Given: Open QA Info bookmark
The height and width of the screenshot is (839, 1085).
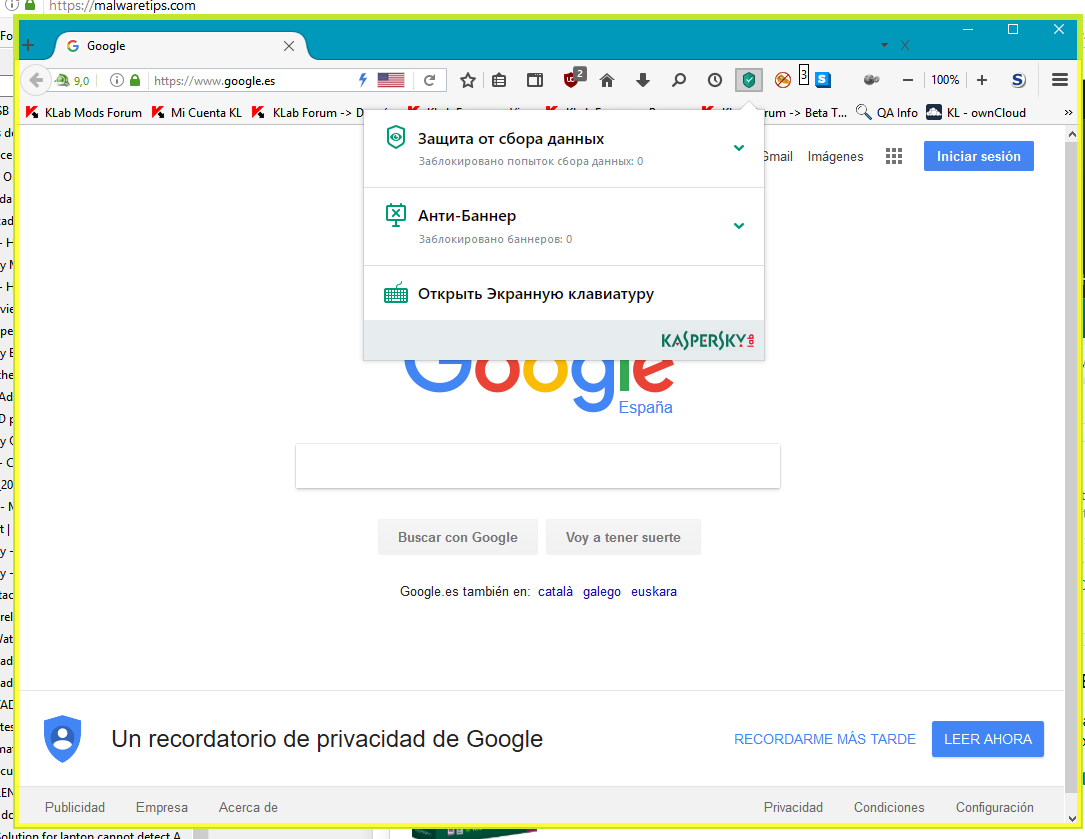Looking at the screenshot, I should [x=887, y=112].
